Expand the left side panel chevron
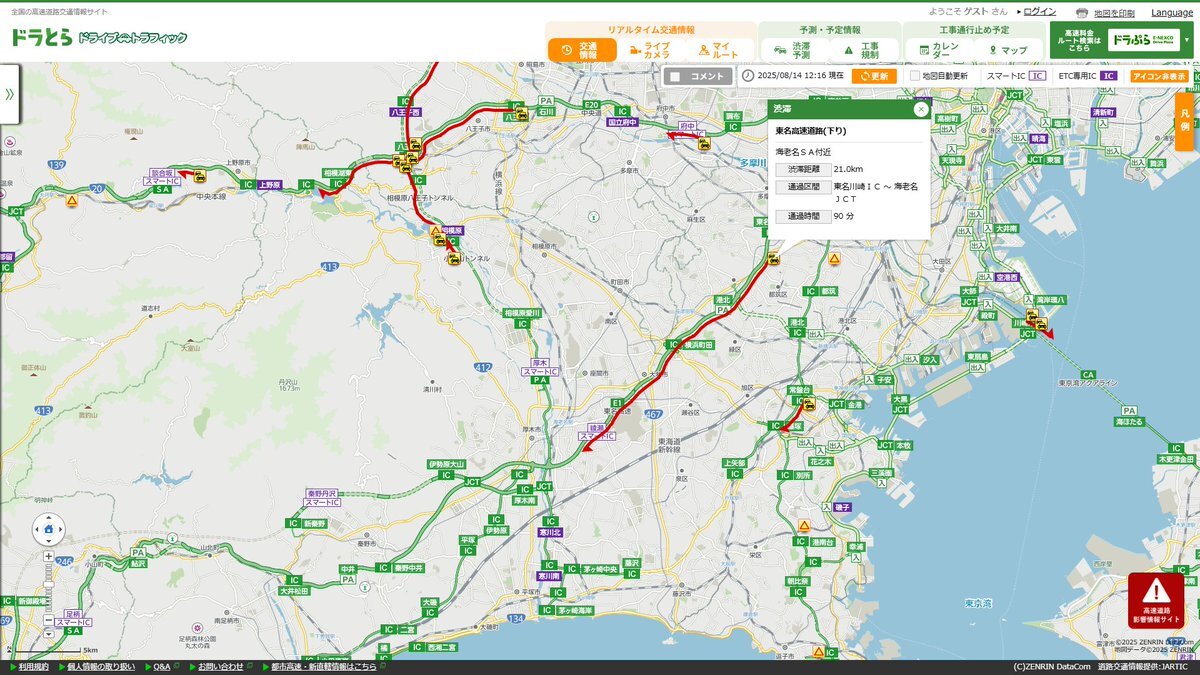The width and height of the screenshot is (1200, 675). [x=10, y=95]
